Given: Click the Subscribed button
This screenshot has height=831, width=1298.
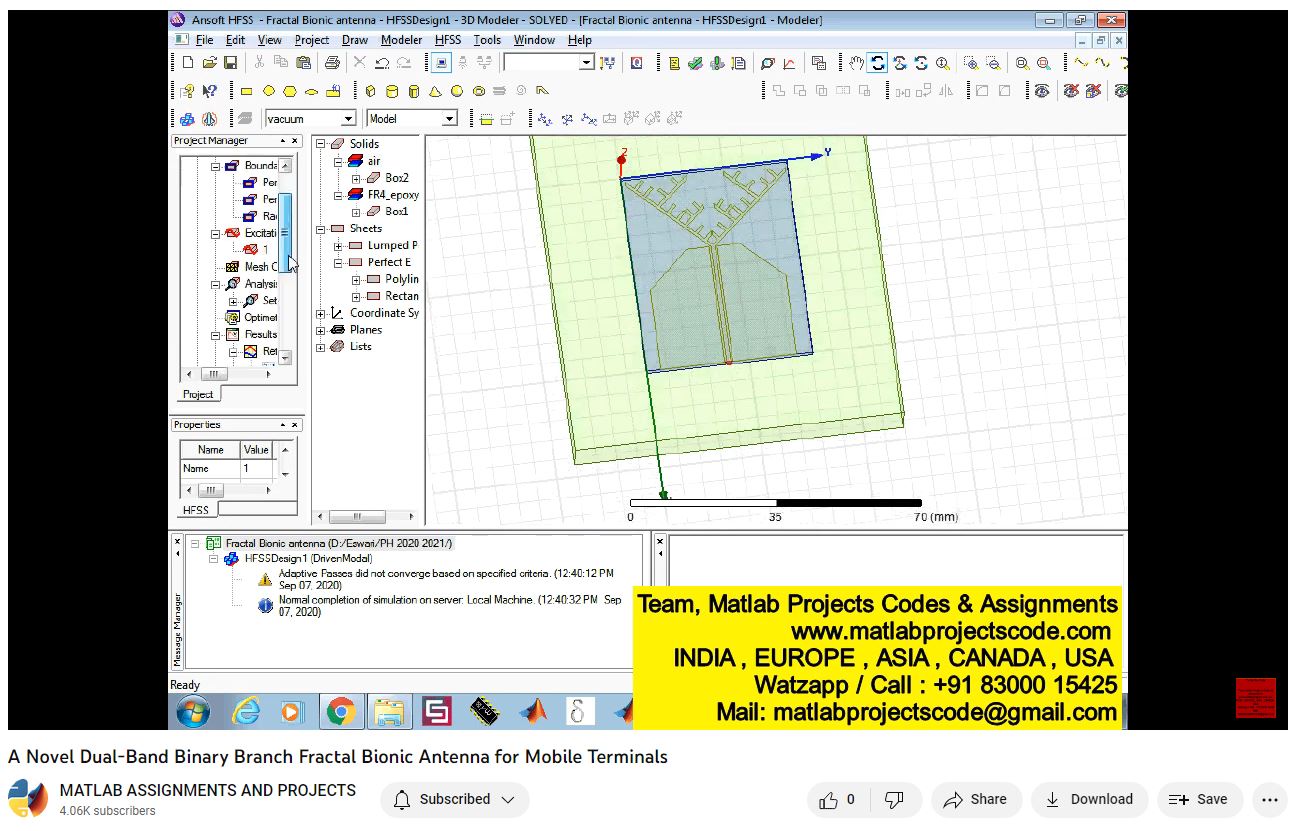Looking at the screenshot, I should point(455,799).
